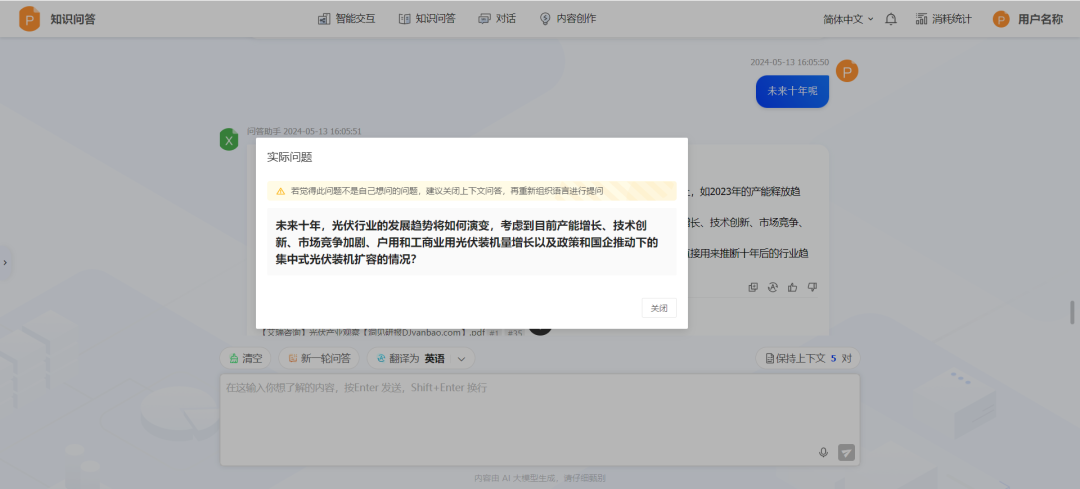The width and height of the screenshot is (1080, 489).
Task: Dislike the answer with thumbs-down icon
Action: [x=812, y=287]
